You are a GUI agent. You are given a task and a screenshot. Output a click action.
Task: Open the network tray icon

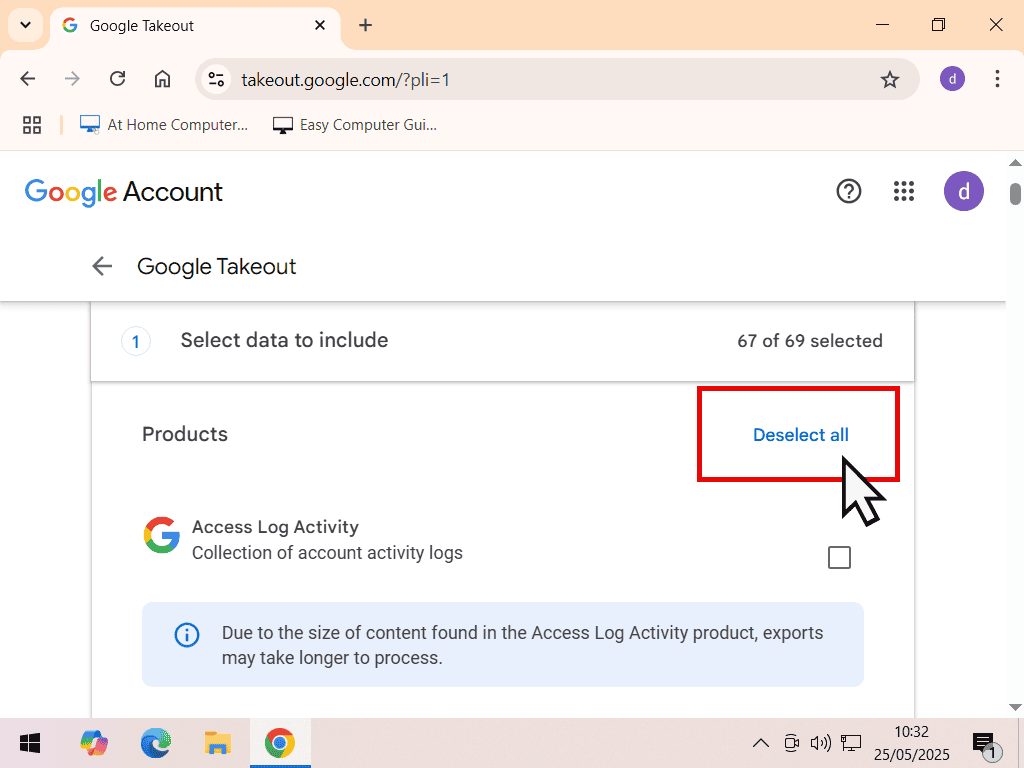pos(851,743)
